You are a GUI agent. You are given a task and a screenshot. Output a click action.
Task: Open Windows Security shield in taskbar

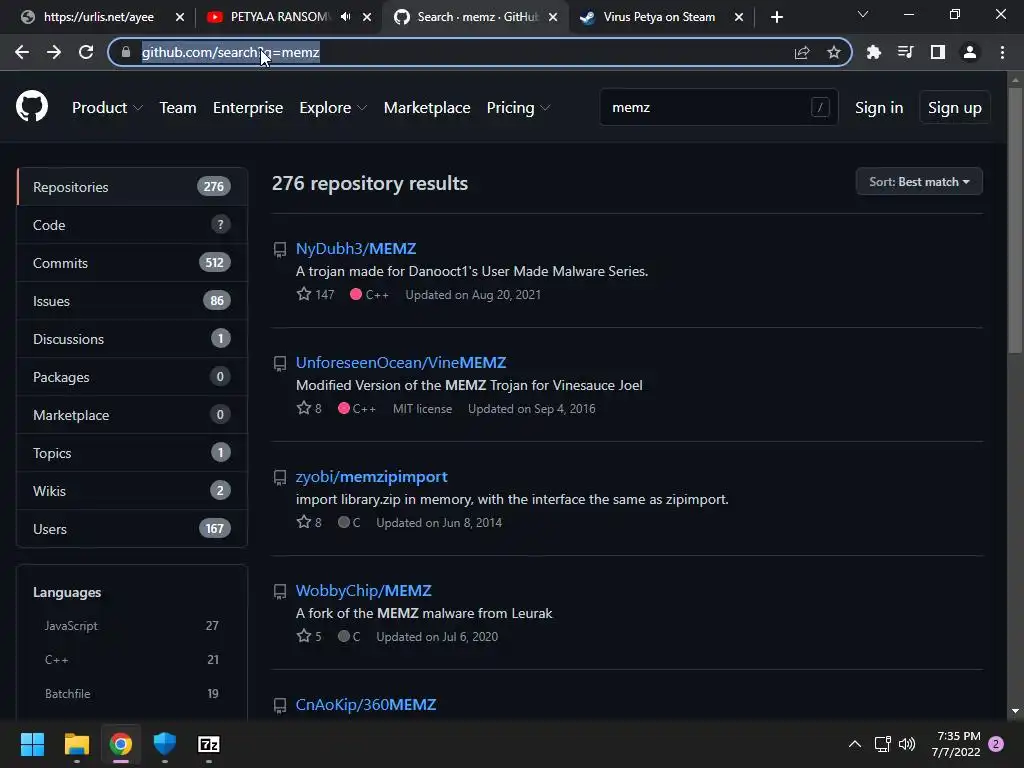[x=165, y=744]
